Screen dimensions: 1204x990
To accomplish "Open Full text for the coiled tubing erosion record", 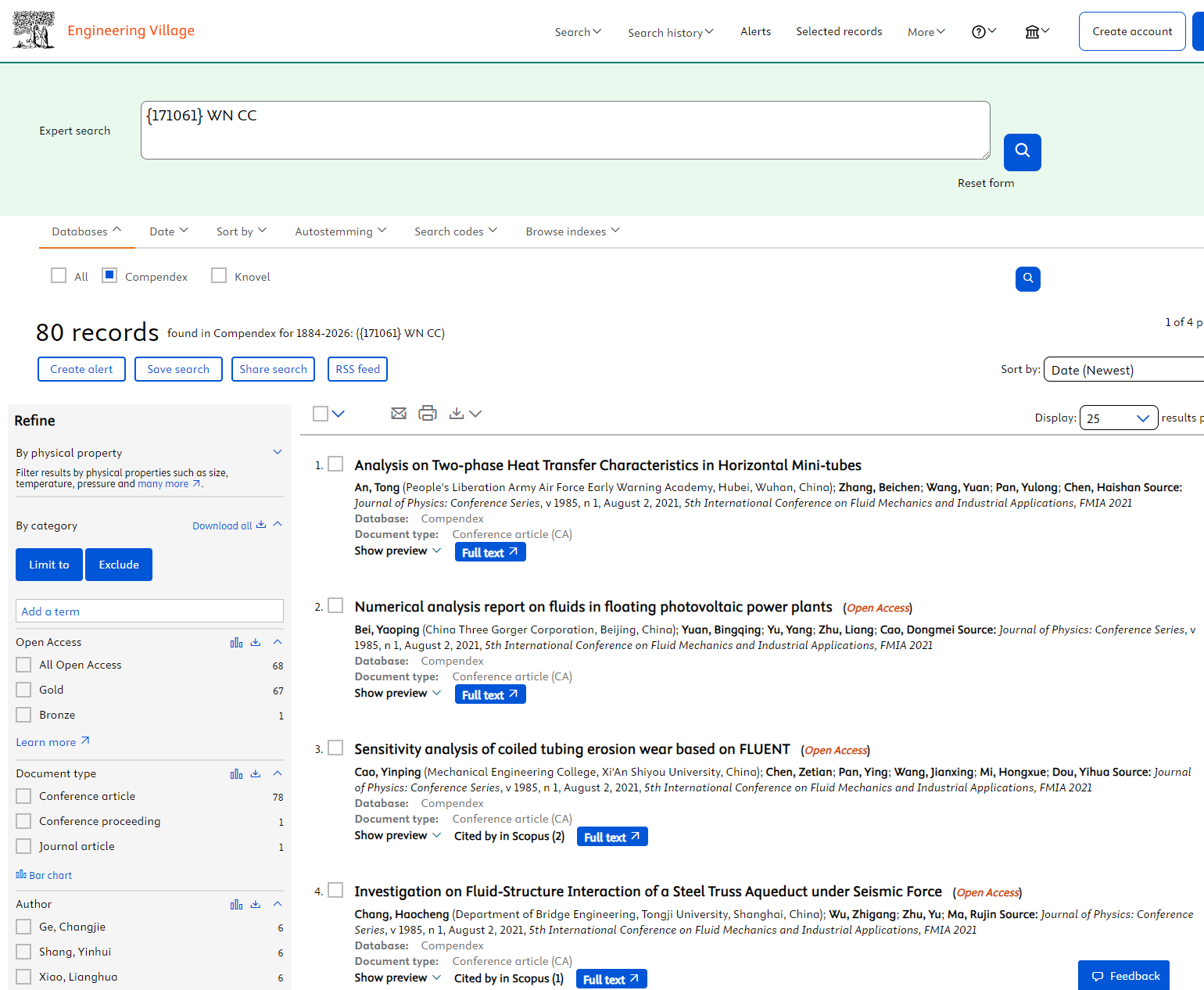I will 612,837.
